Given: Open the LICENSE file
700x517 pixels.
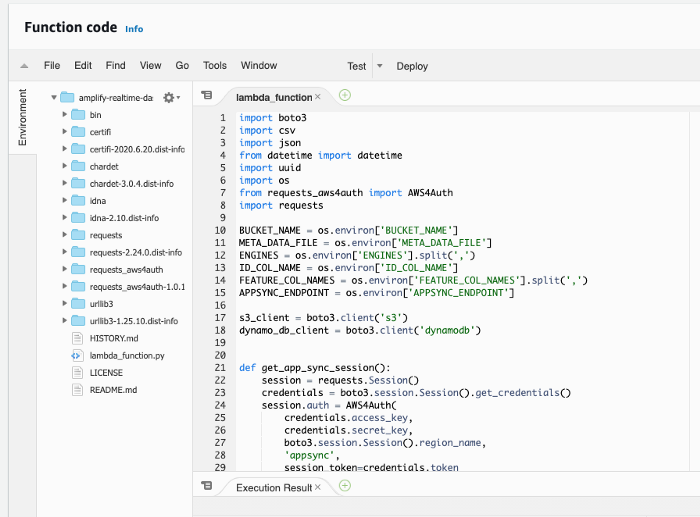Looking at the screenshot, I should (106, 373).
